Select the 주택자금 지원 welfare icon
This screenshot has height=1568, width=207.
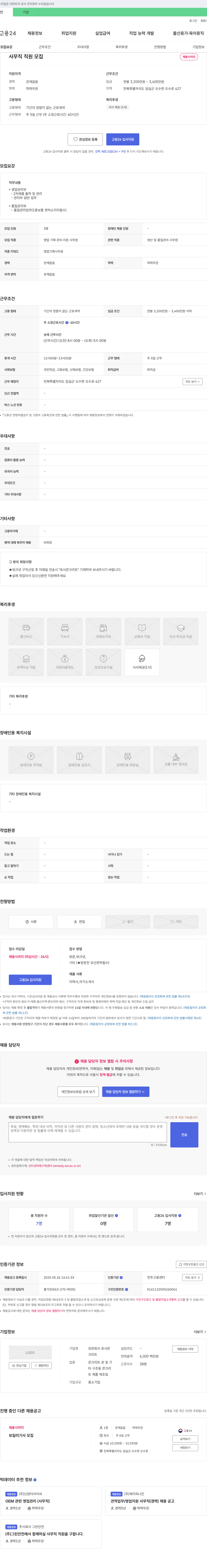pos(26,662)
